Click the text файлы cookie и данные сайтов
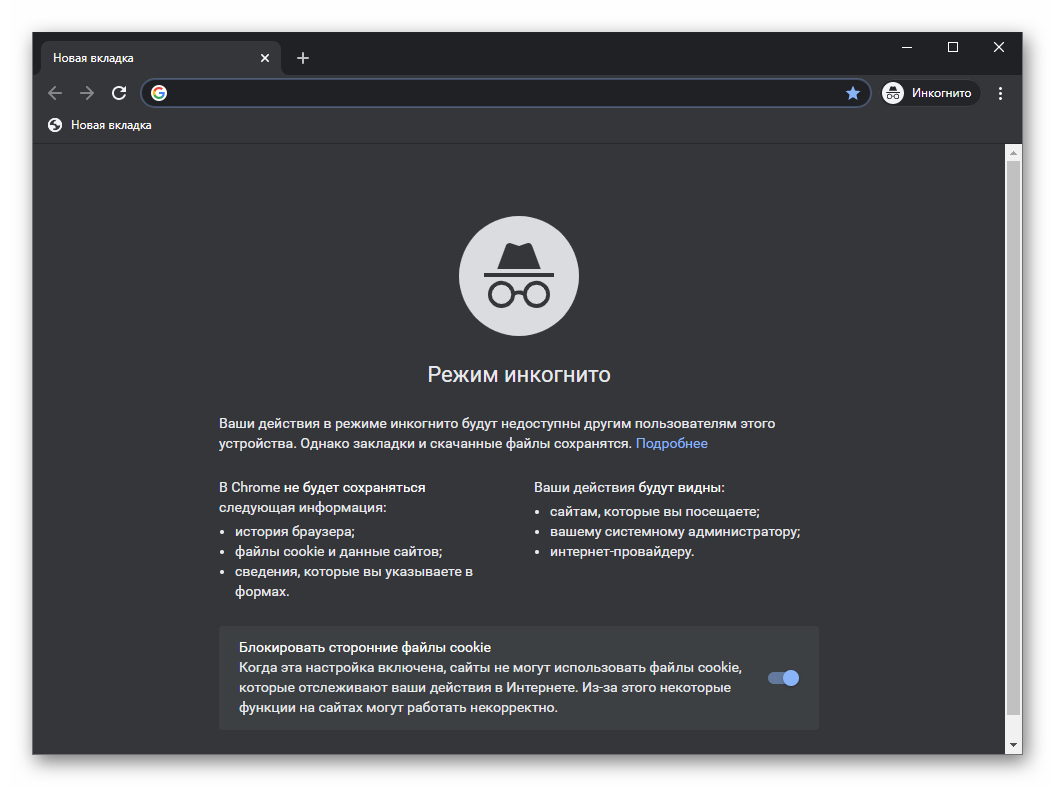1055x787 pixels. (x=338, y=552)
